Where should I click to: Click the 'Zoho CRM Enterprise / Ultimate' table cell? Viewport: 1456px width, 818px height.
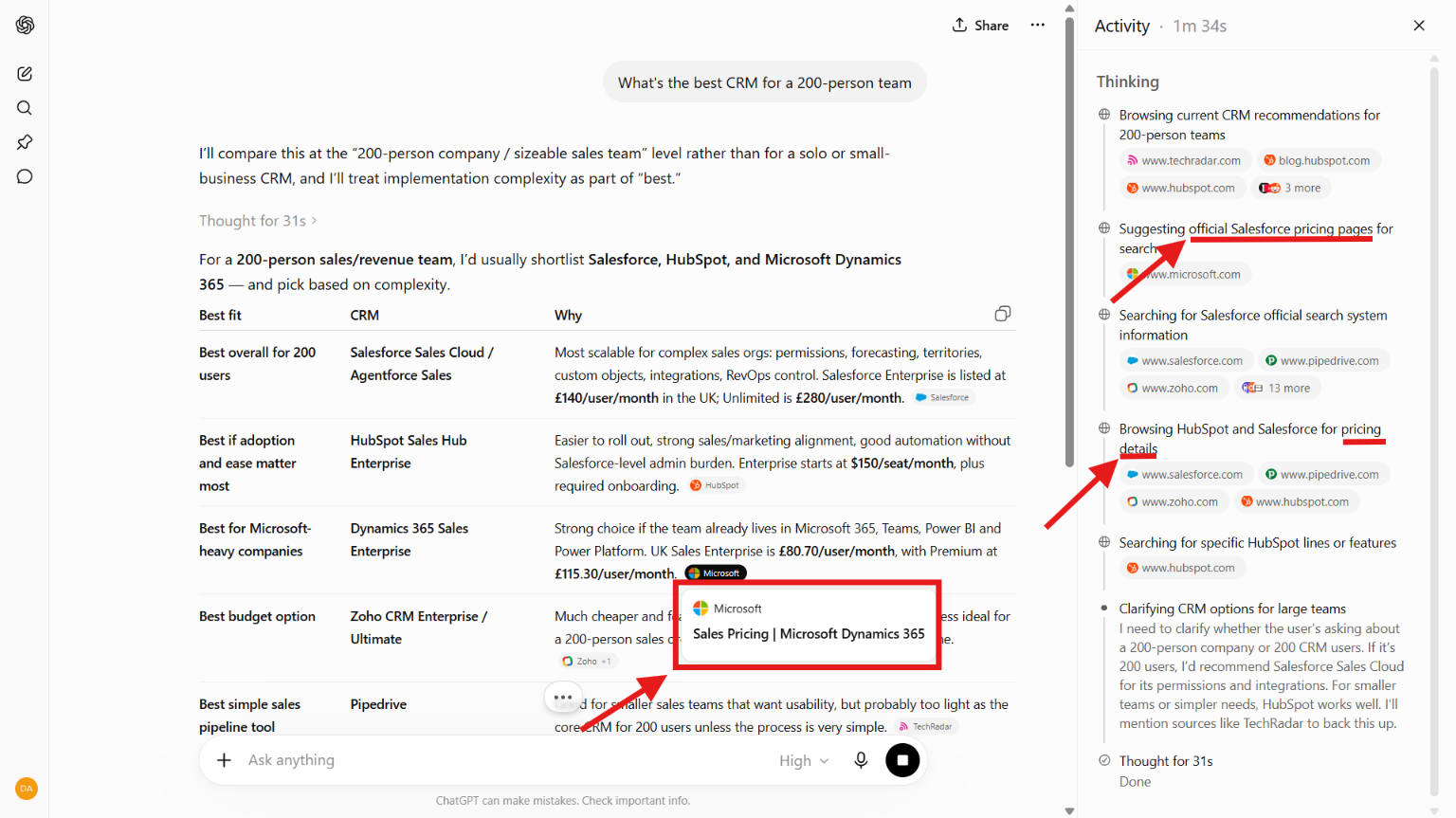click(x=419, y=628)
